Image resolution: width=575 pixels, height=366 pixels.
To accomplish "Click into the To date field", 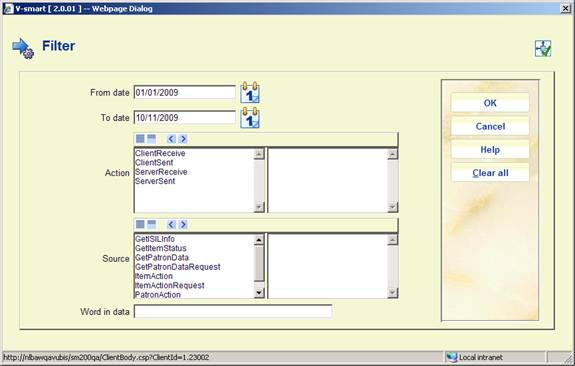I will coord(184,118).
